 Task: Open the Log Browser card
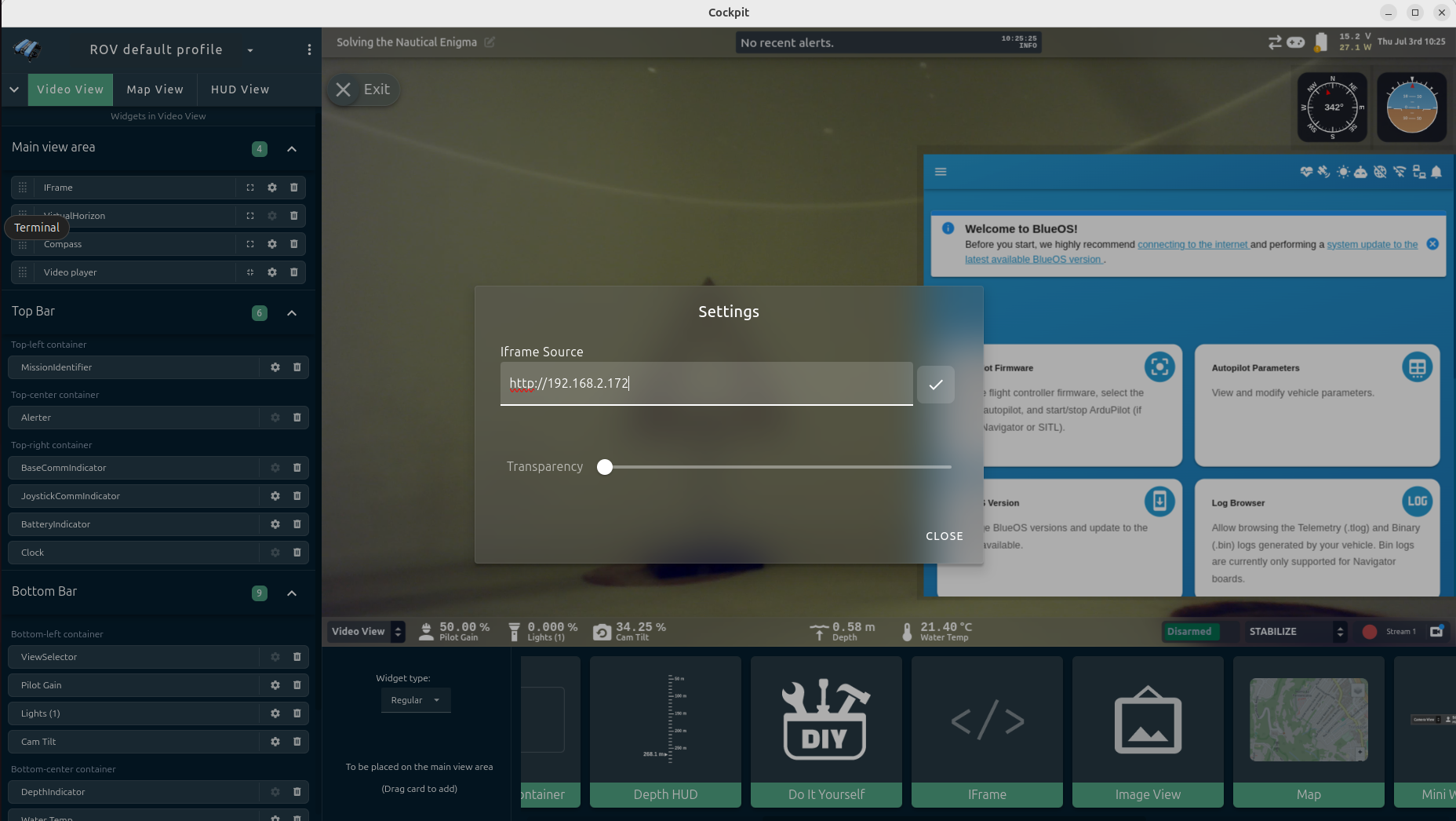click(1317, 538)
